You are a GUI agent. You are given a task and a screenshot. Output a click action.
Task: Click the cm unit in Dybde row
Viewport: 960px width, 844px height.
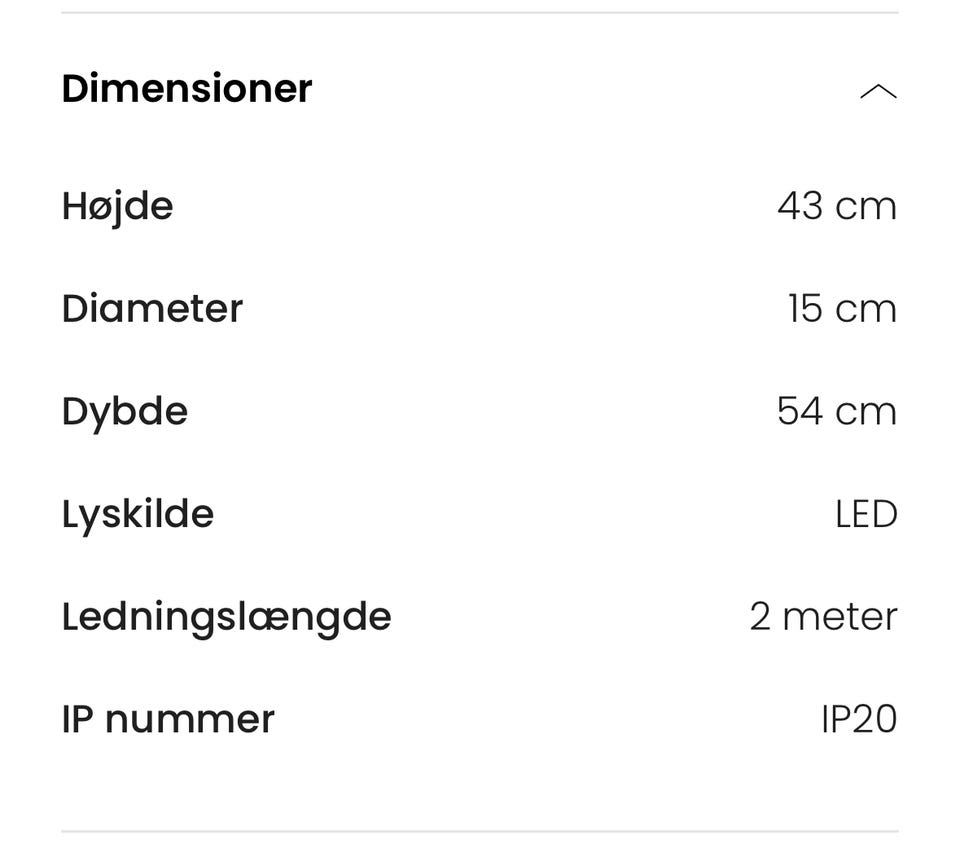pyautogui.click(x=866, y=411)
